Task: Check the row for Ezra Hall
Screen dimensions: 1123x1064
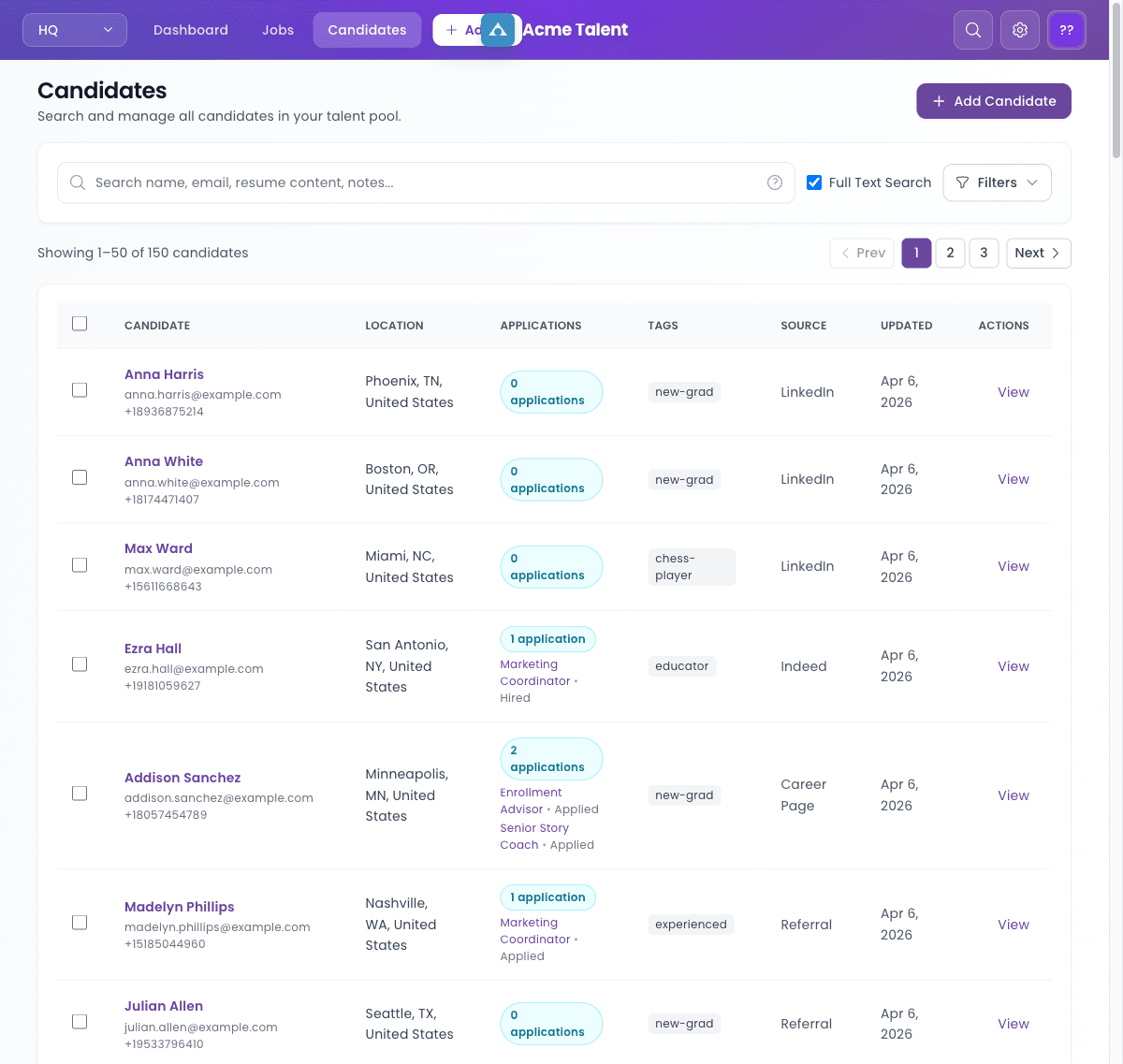Action: pyautogui.click(x=80, y=664)
